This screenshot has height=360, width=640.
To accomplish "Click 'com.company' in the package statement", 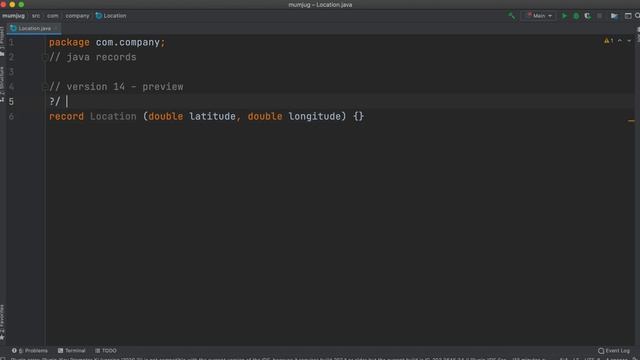I will point(128,42).
